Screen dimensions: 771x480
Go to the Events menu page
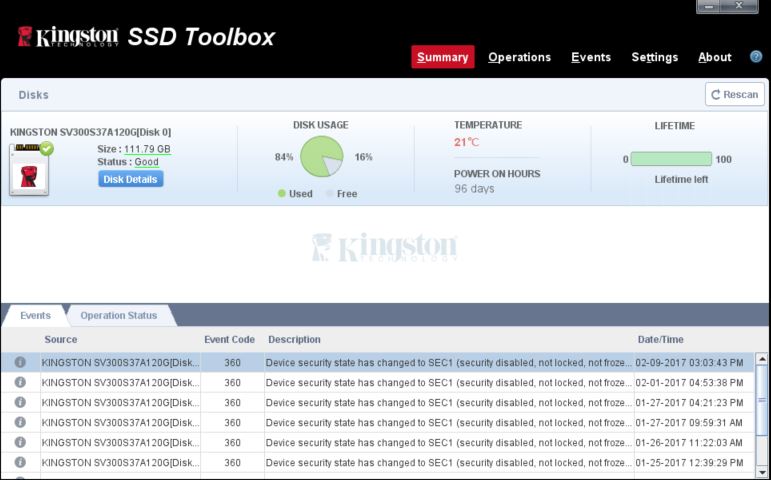[x=591, y=57]
